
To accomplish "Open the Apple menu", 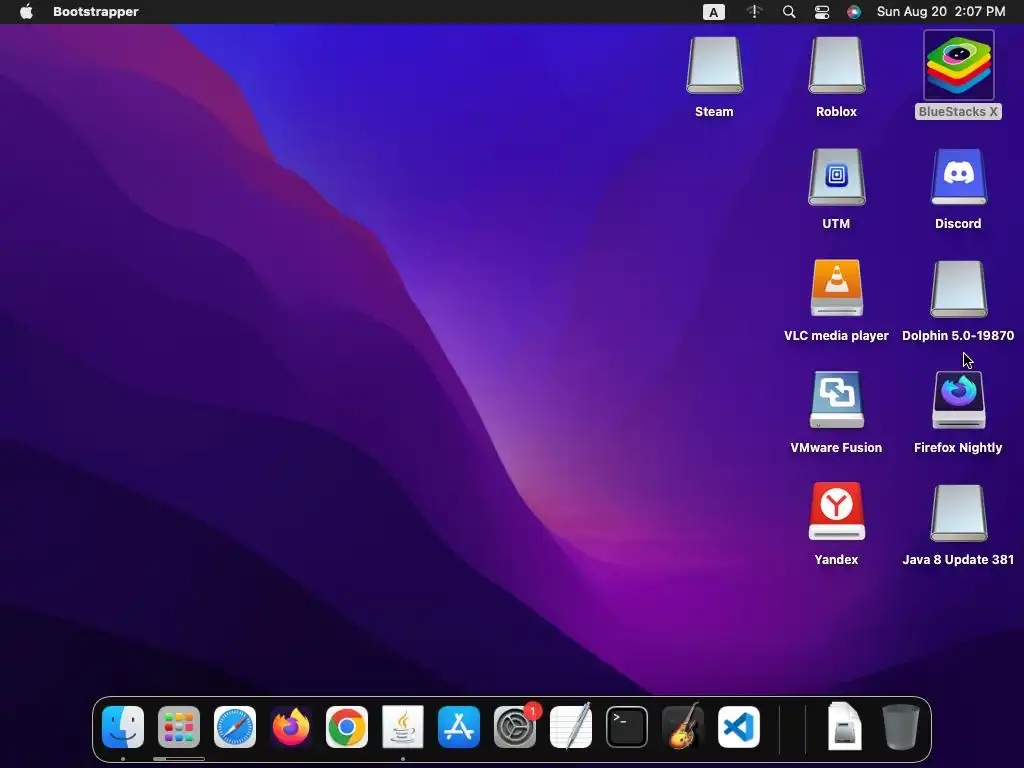I will (26, 12).
